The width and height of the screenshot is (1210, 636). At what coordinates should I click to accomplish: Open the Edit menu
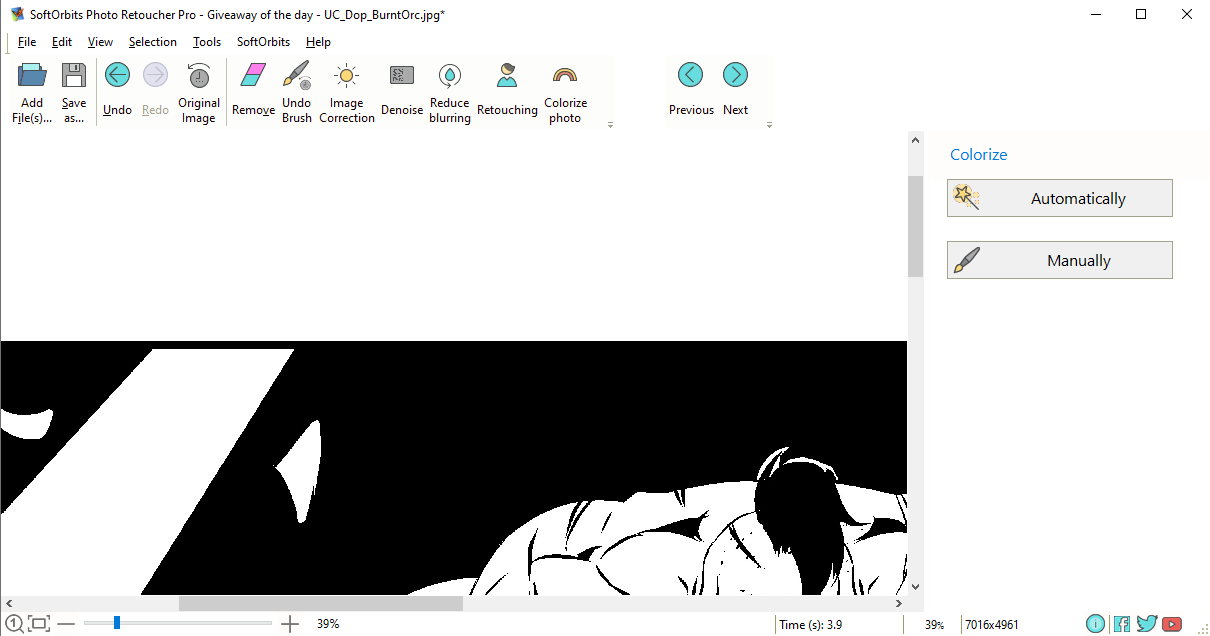pyautogui.click(x=62, y=42)
